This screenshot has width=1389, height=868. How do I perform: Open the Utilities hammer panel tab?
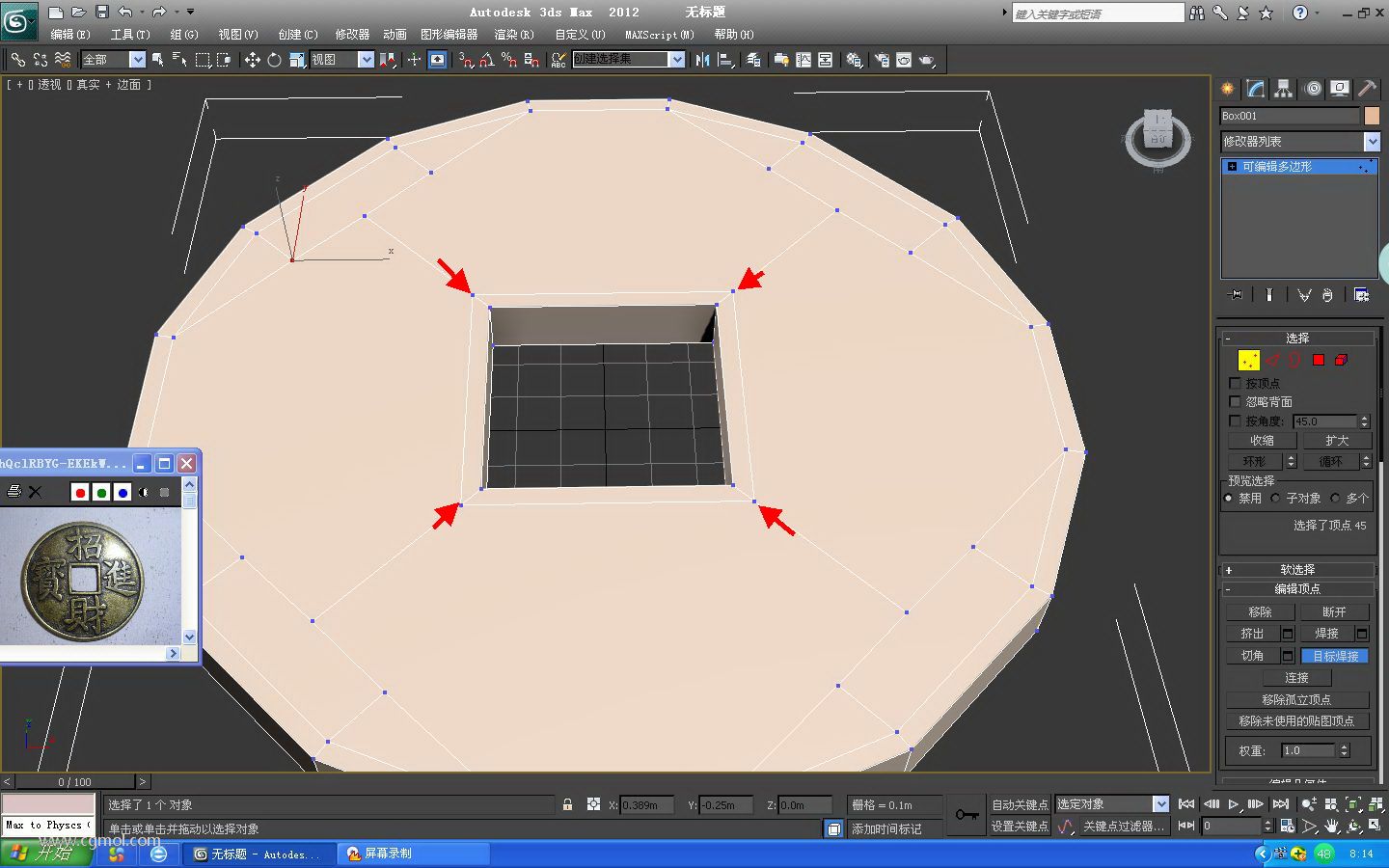click(x=1368, y=89)
